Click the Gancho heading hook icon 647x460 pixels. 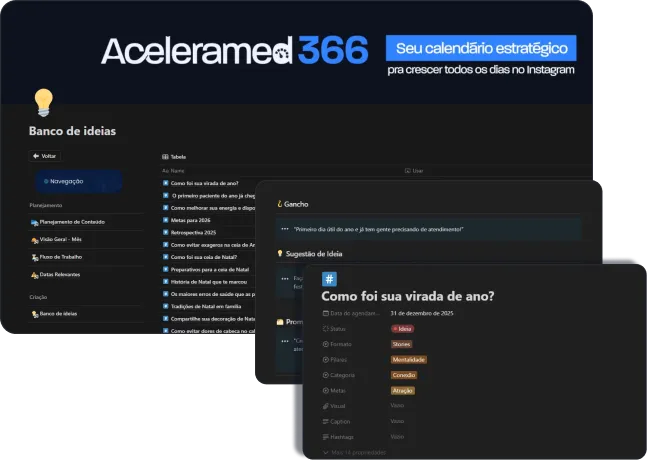pyautogui.click(x=280, y=204)
